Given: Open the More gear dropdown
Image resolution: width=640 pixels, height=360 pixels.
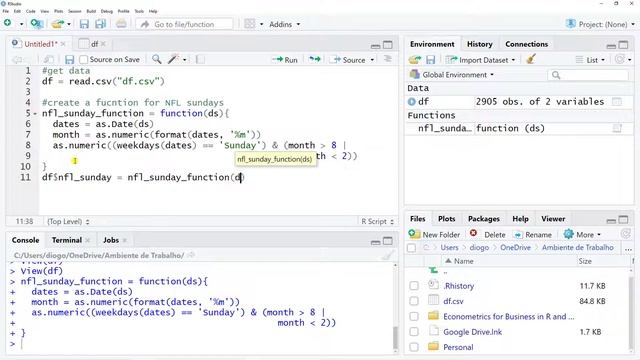Looking at the screenshot, I should point(582,234).
